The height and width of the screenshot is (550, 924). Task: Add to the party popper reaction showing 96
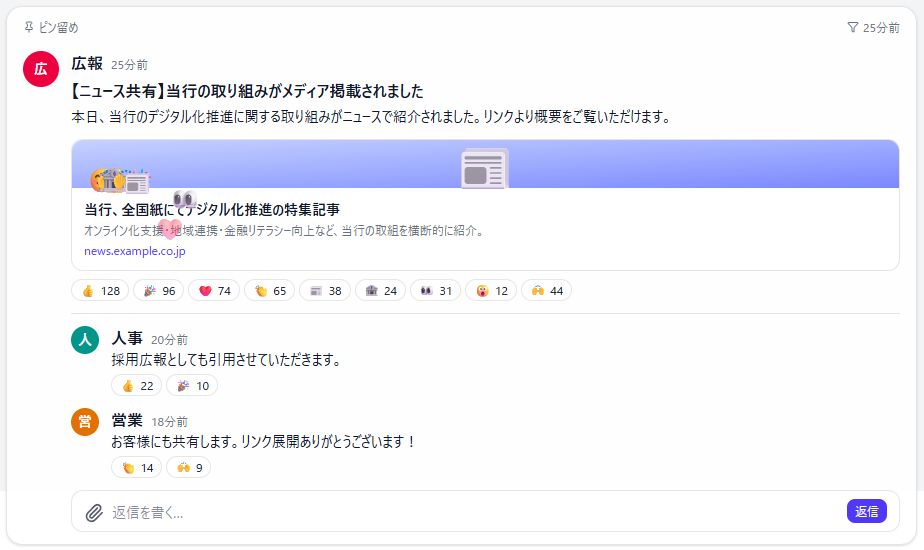(159, 291)
